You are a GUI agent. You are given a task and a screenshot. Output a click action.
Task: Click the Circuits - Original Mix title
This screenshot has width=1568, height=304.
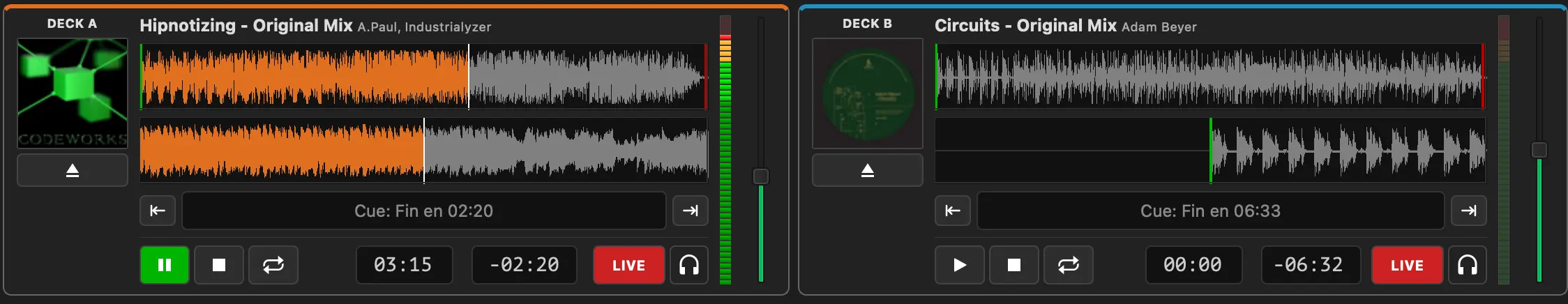pos(1025,26)
